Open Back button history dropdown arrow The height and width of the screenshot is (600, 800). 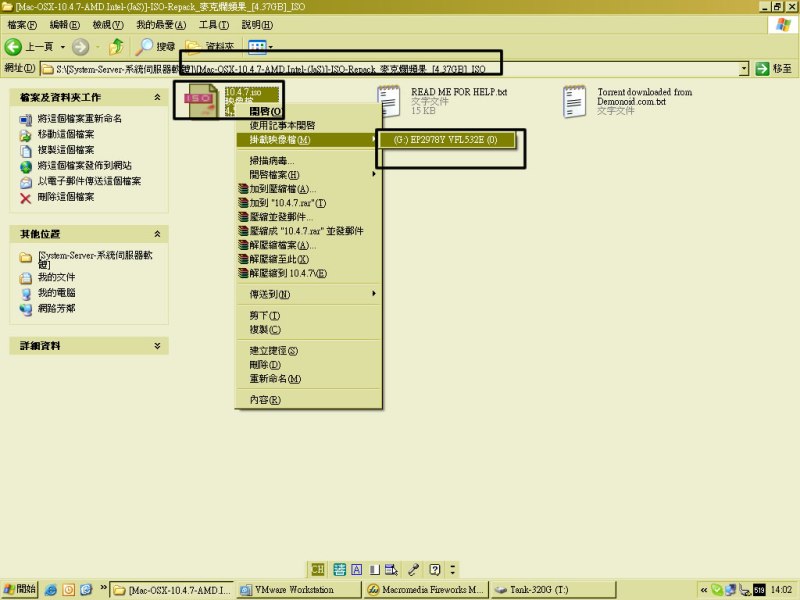click(63, 47)
